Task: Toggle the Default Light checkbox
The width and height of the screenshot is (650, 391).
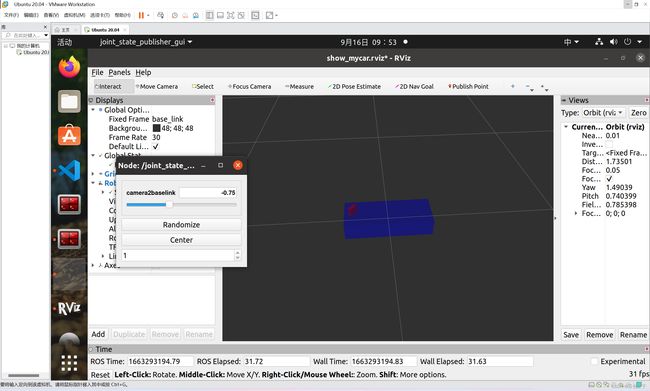Action: pyautogui.click(x=155, y=146)
